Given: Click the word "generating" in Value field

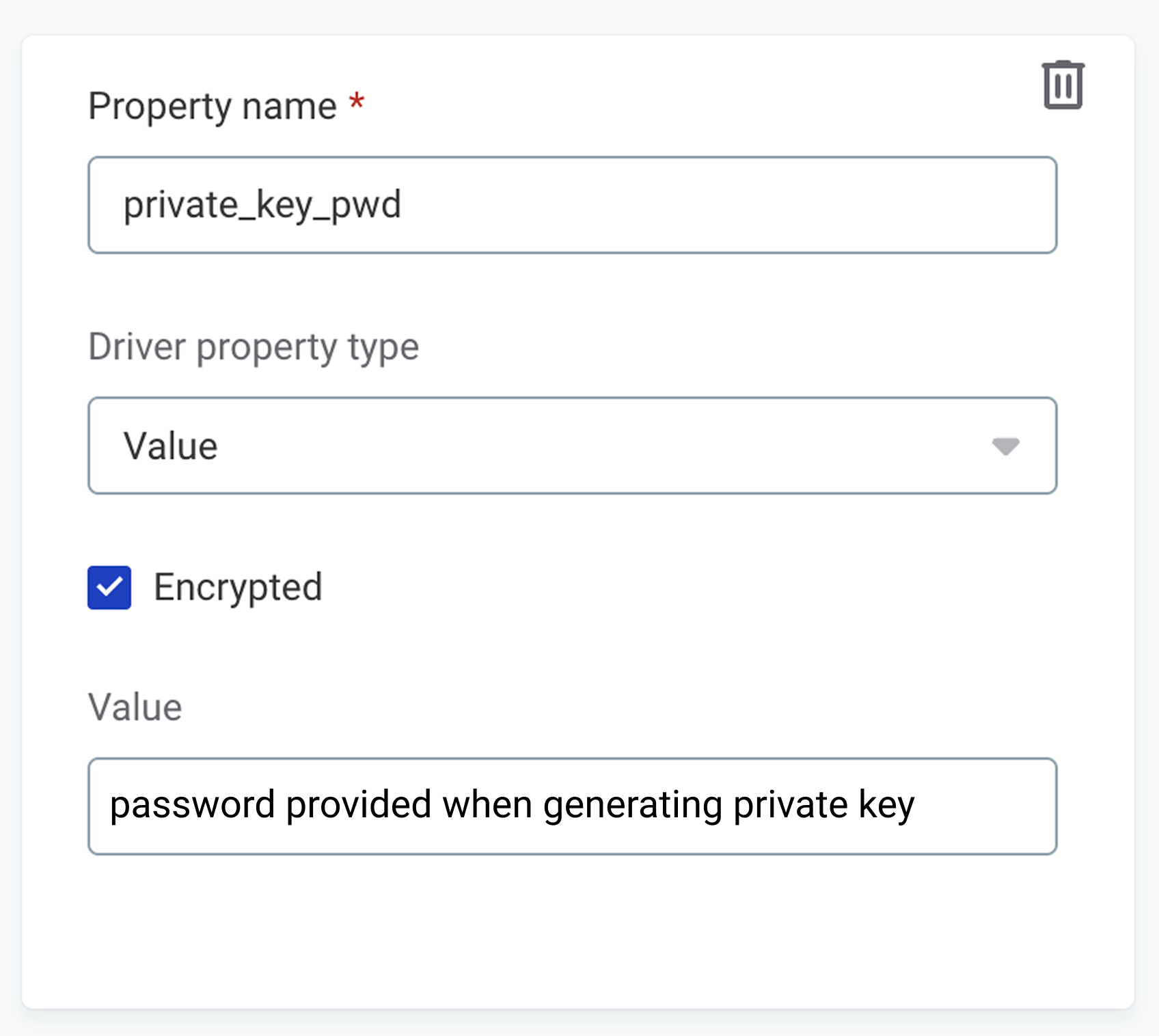Looking at the screenshot, I should pos(632,805).
